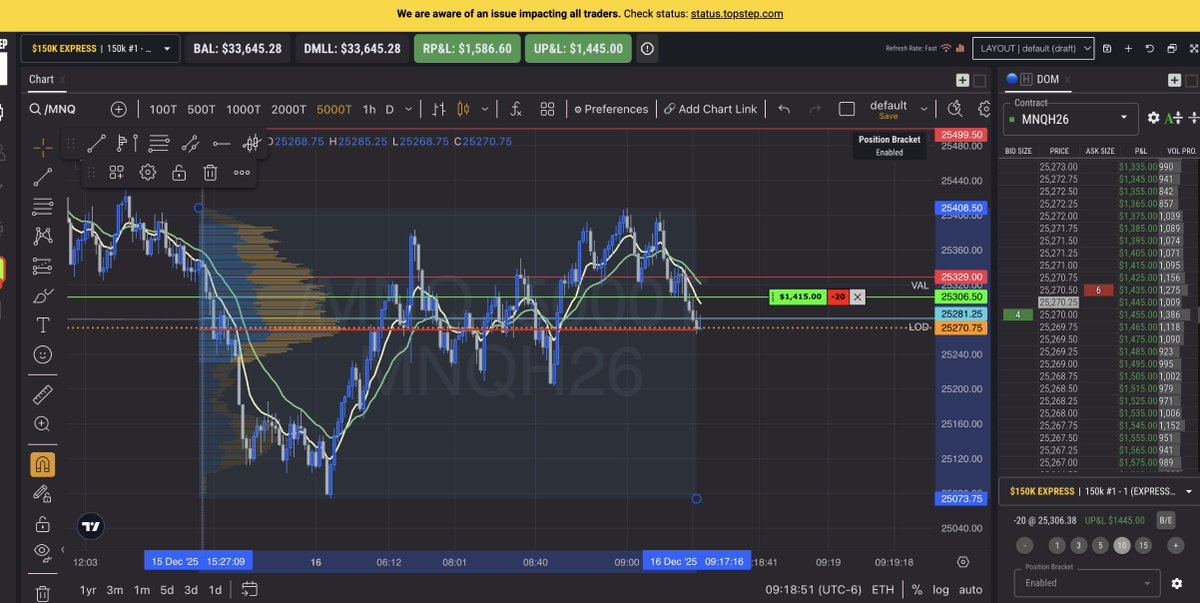
Task: Toggle stay in drawing mode
Action: (43, 493)
